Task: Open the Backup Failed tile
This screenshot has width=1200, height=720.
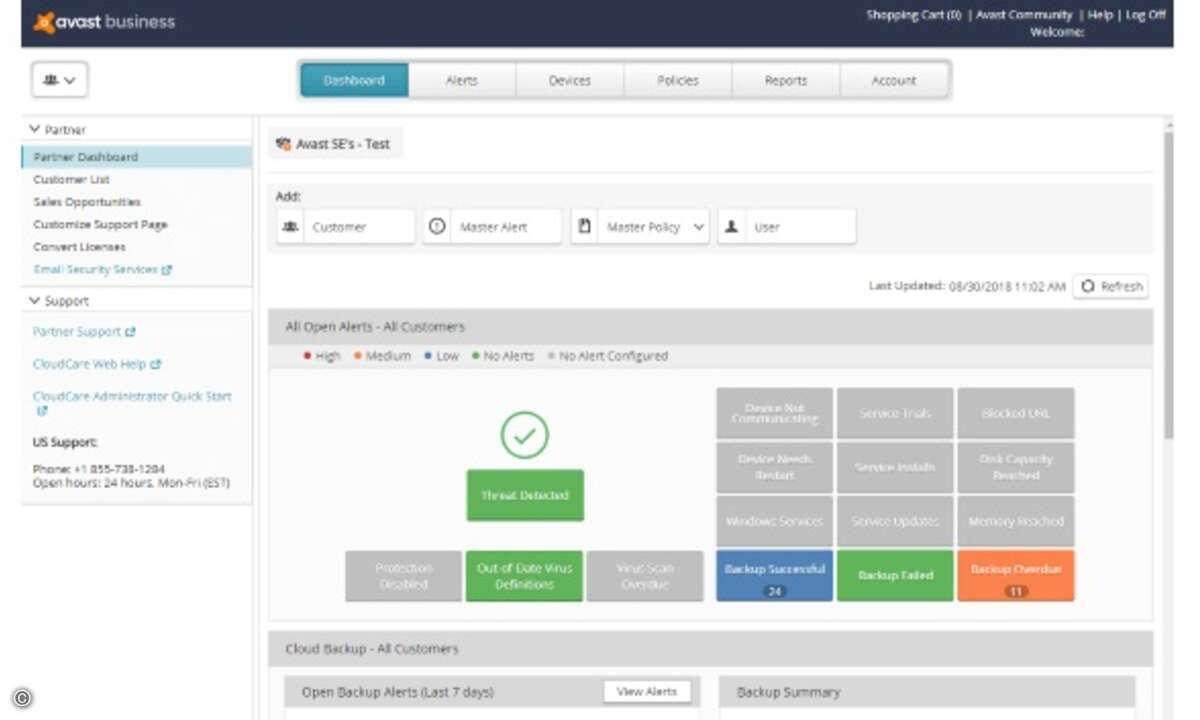Action: click(895, 576)
